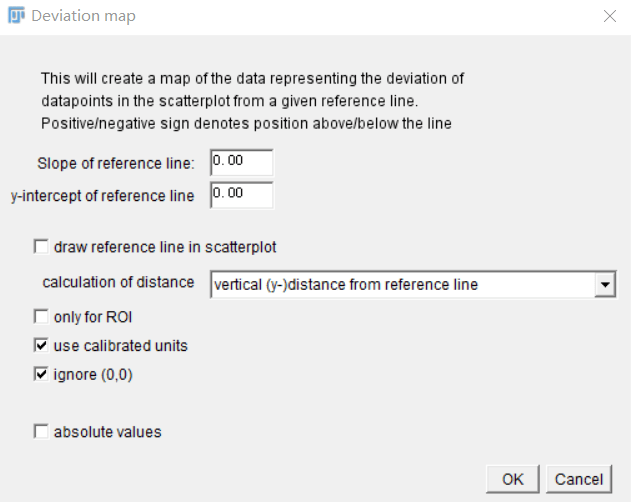Click the Deviation map title bar text
Screen dimensions: 631x502
(84, 16)
